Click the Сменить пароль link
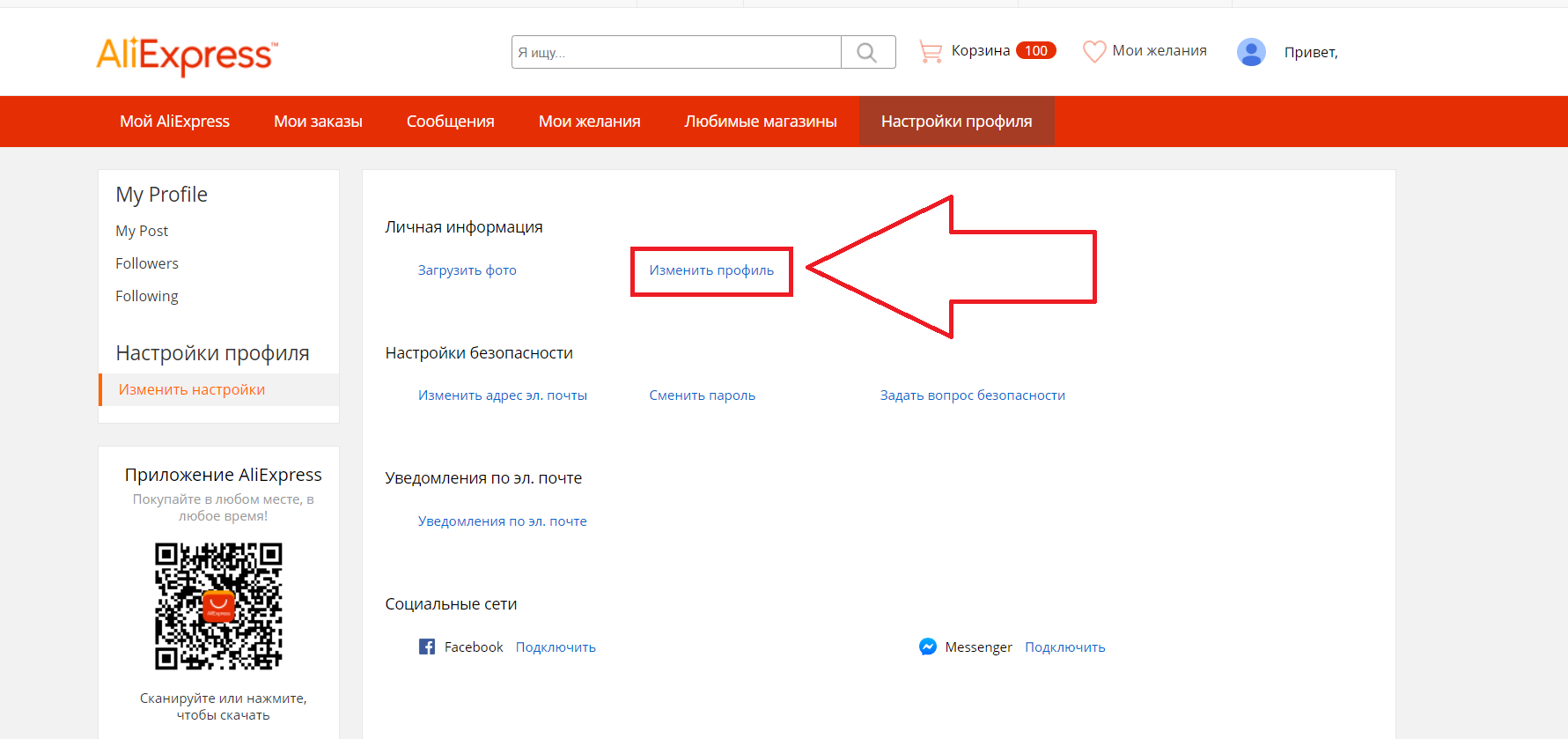 [x=703, y=395]
